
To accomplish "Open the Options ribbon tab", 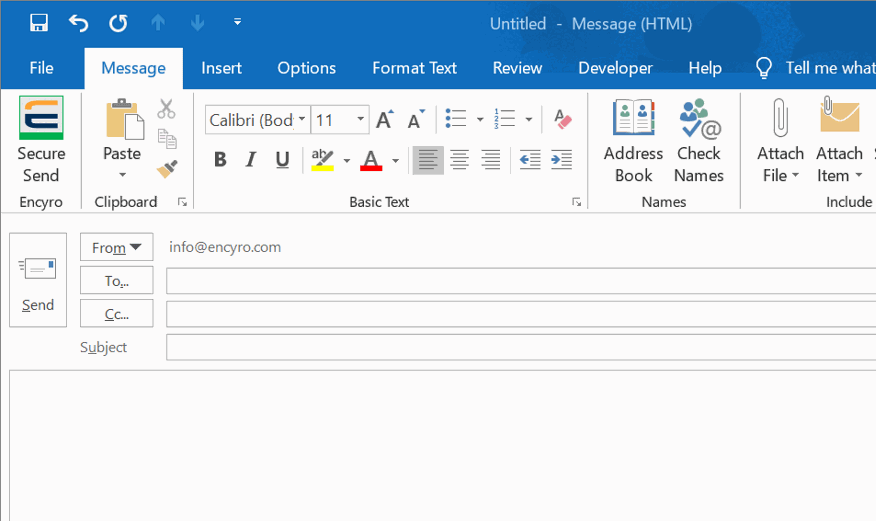I will coord(307,68).
